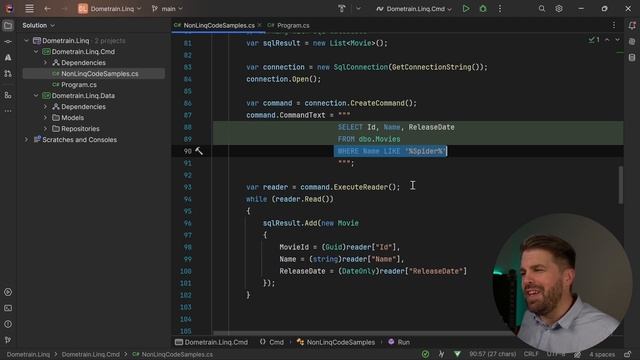Image resolution: width=640 pixels, height=360 pixels.
Task: Click the ExecuteReader call on line 93
Action: click(361, 187)
